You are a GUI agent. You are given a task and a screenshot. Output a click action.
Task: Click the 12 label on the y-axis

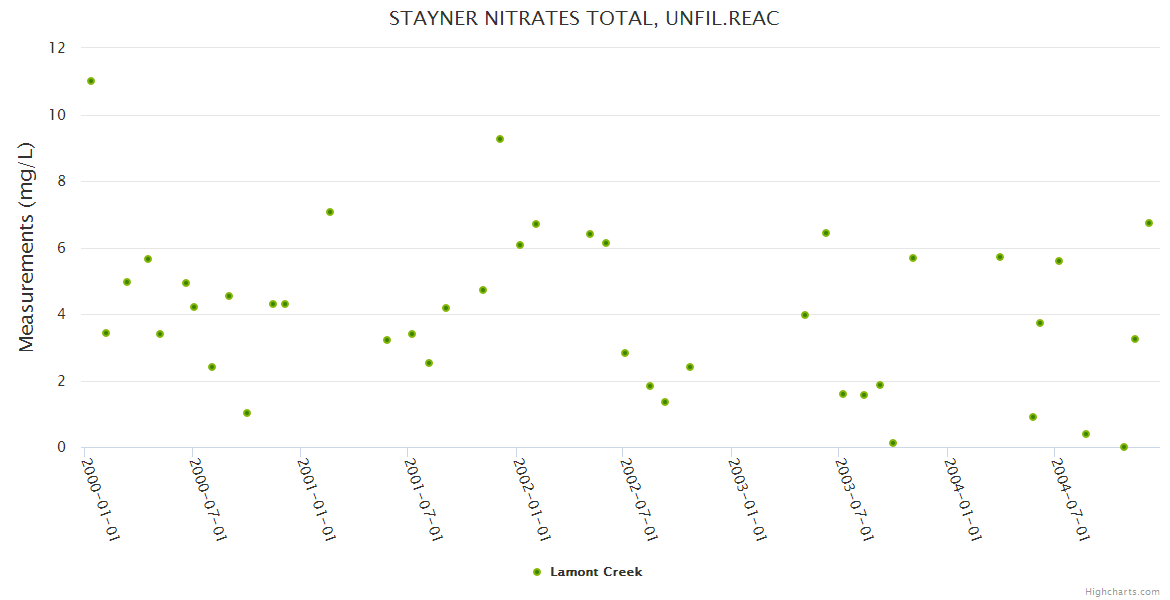click(57, 48)
